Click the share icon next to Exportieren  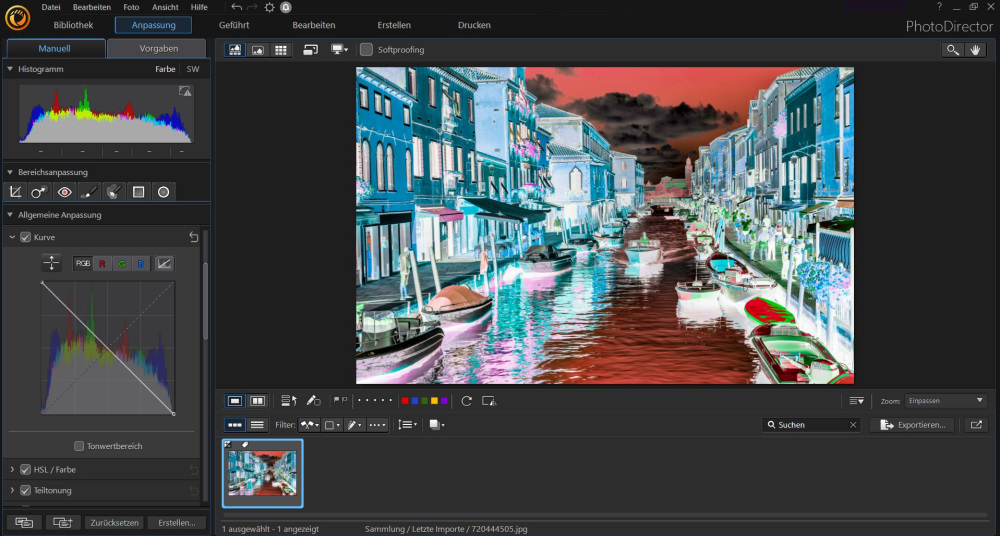click(x=976, y=425)
